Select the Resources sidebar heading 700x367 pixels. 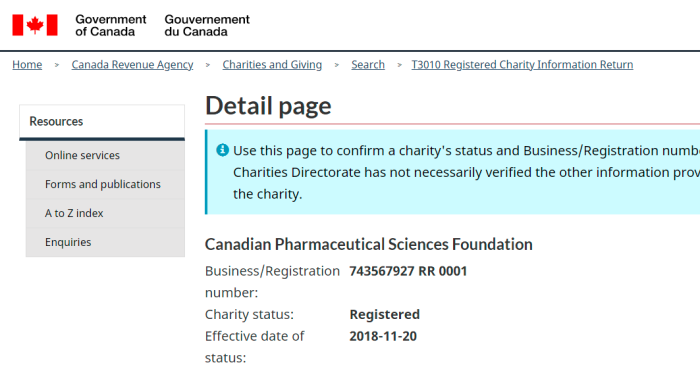coord(102,121)
